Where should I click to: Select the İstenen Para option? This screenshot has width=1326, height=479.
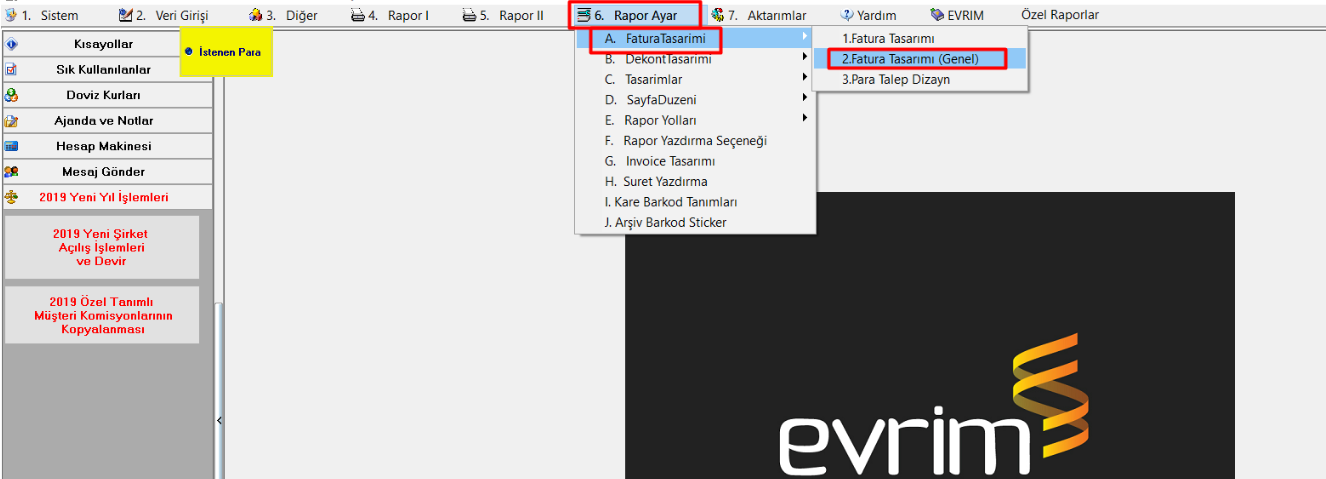pyautogui.click(x=226, y=51)
